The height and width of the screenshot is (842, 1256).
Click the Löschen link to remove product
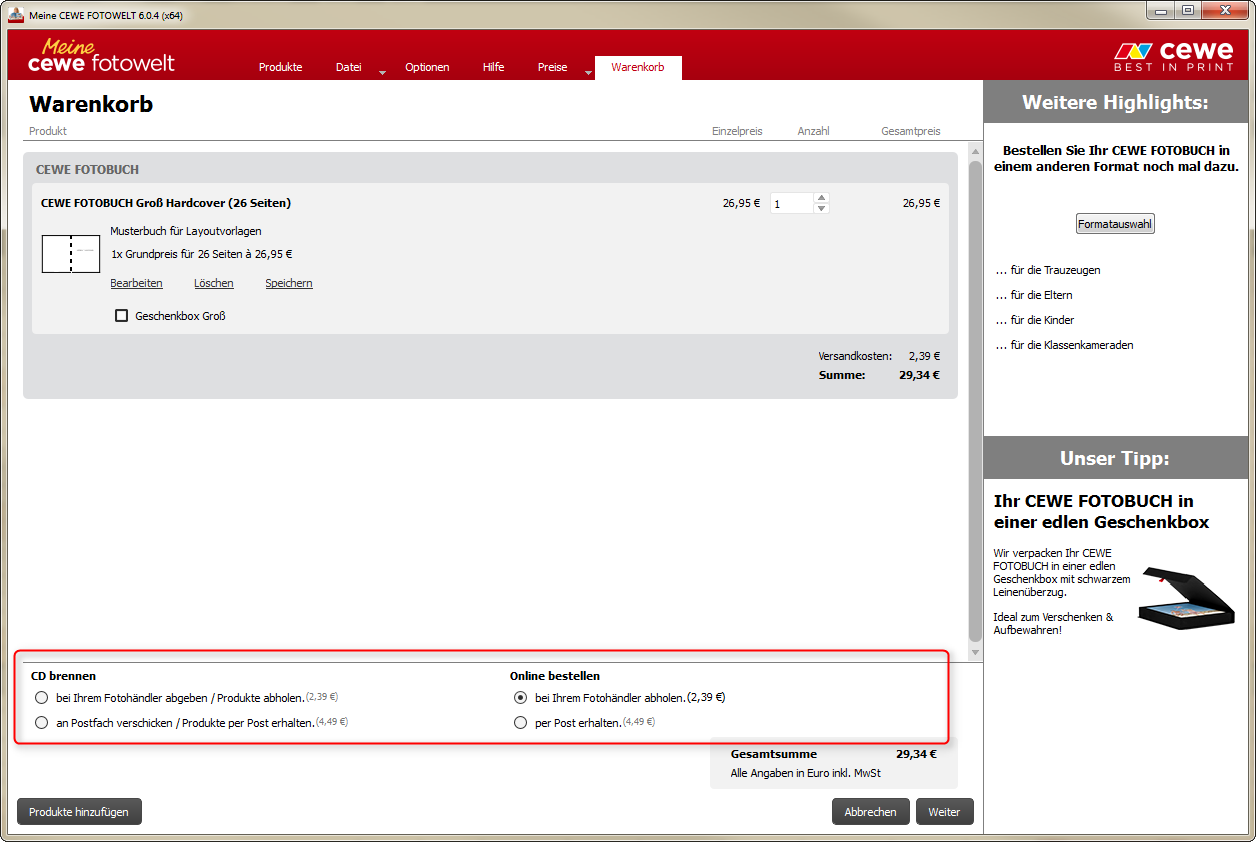(213, 283)
